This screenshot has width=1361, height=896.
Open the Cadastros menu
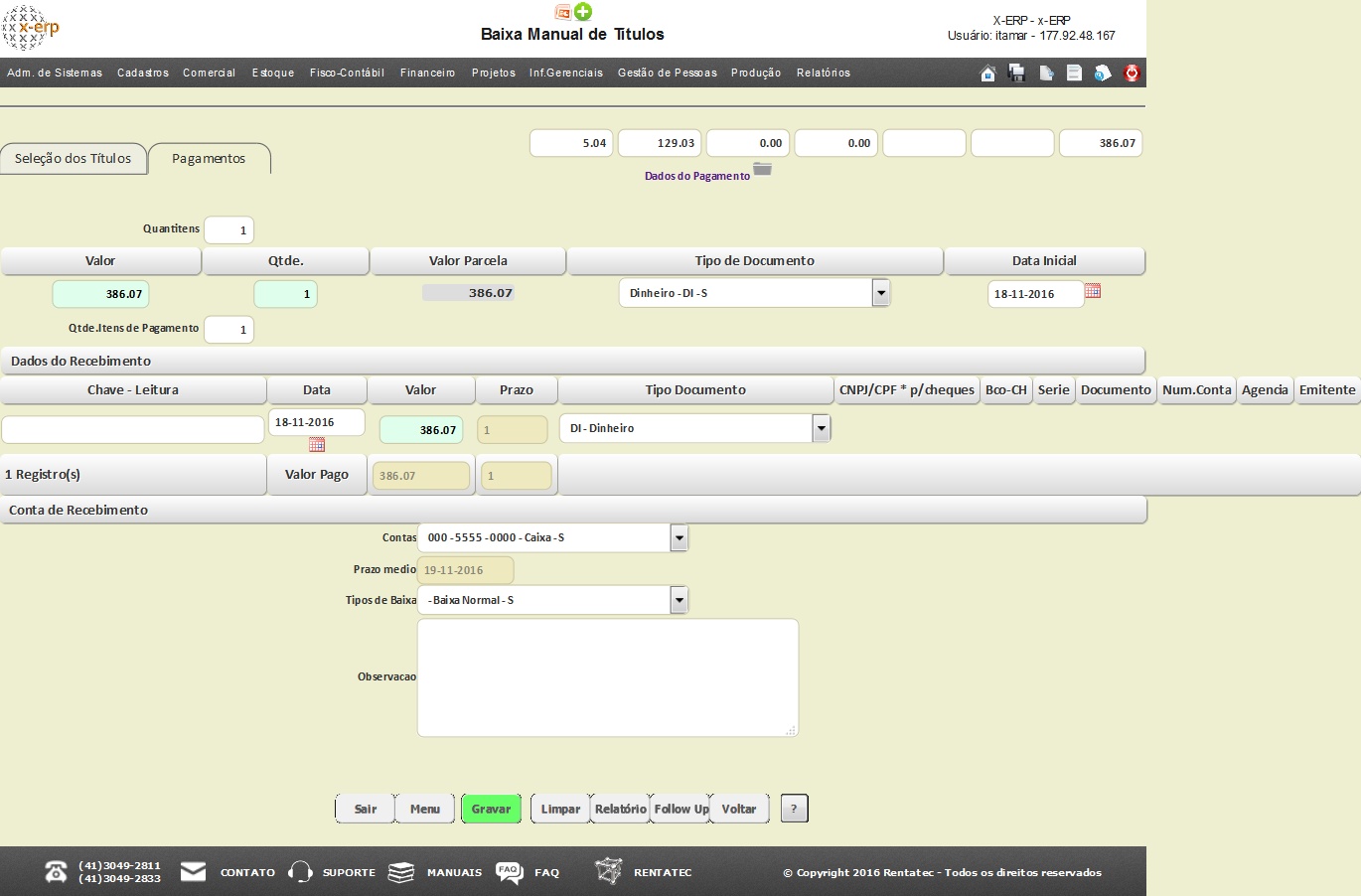pyautogui.click(x=143, y=73)
